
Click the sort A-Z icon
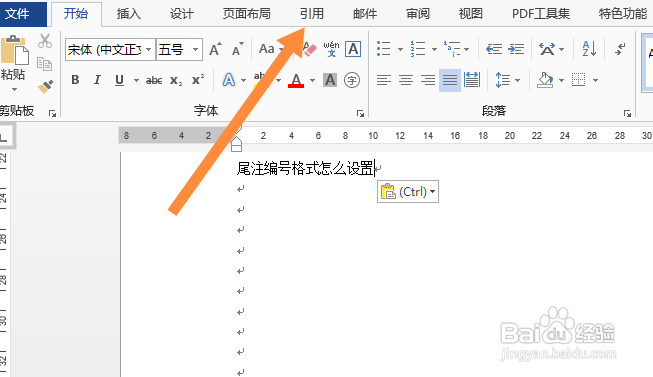589,49
